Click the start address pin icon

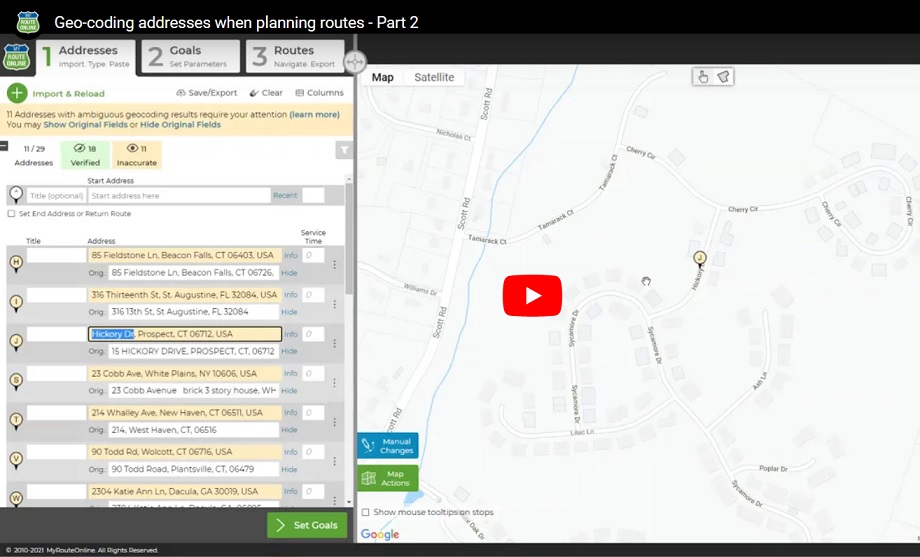point(16,194)
